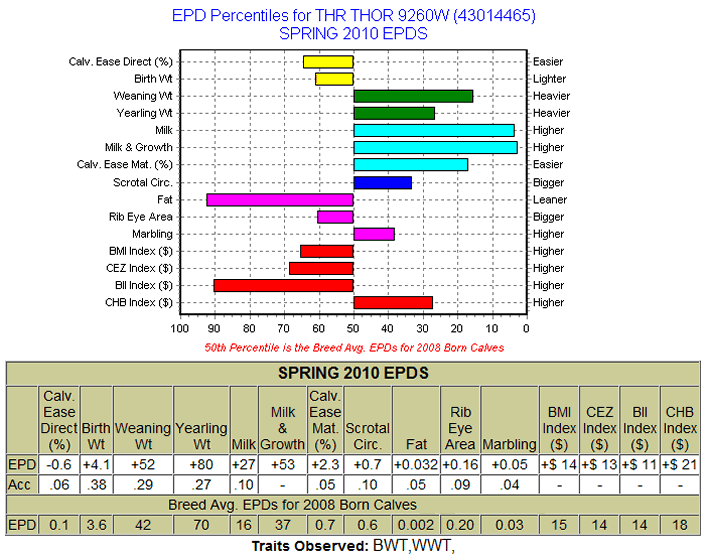707x558 pixels.
Task: Click the yellow Birth Wt bar
Action: (x=334, y=79)
